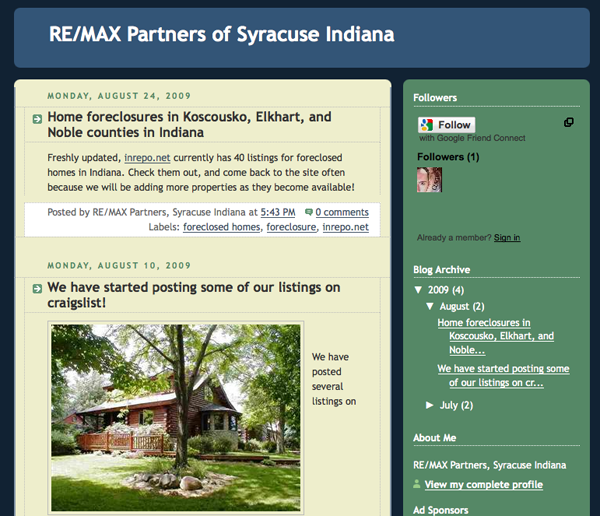Viewport: 600px width, 516px height.
Task: Click the Sign in link
Action: coord(506,237)
